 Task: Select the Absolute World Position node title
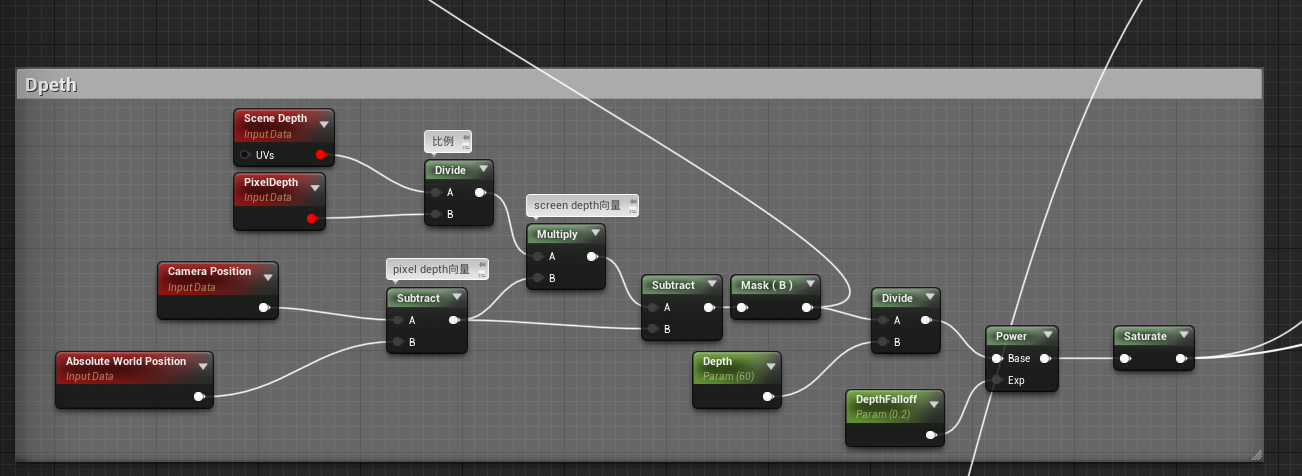[126, 361]
